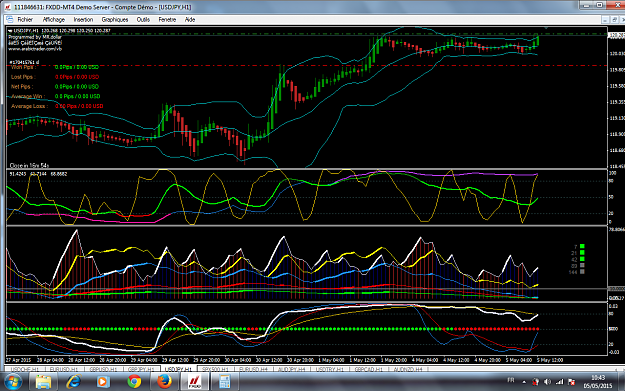This screenshot has width=625, height=391.
Task: Open the Calculator taskbar icon
Action: (x=224, y=382)
